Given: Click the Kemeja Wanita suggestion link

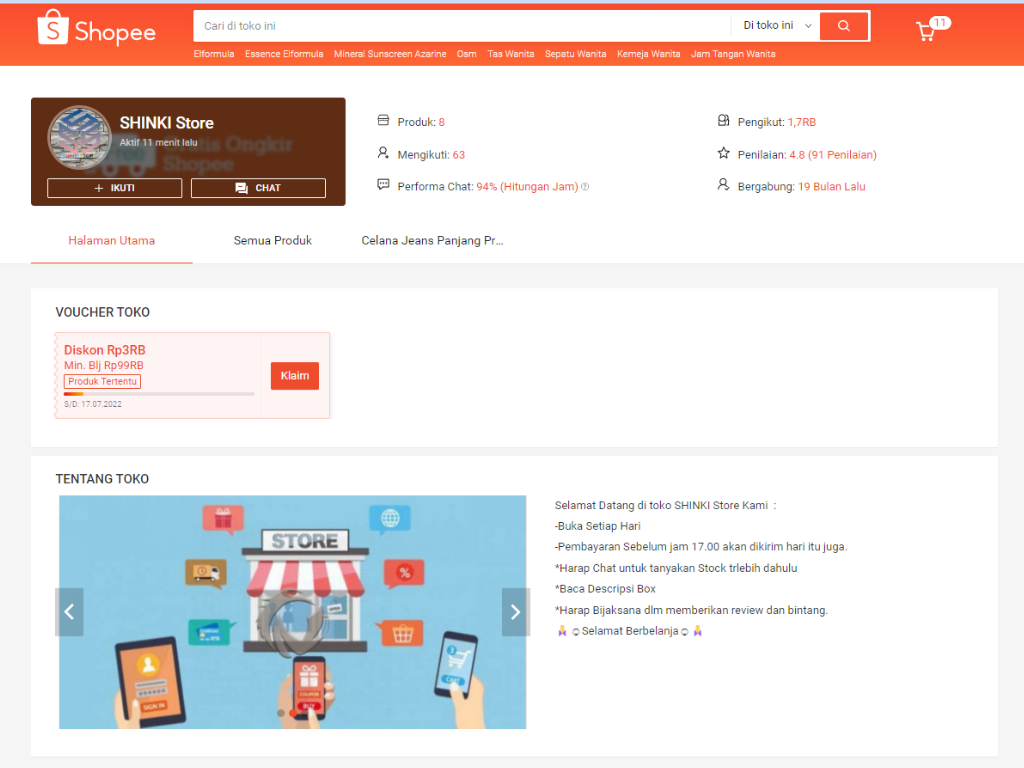Looking at the screenshot, I should [x=648, y=54].
